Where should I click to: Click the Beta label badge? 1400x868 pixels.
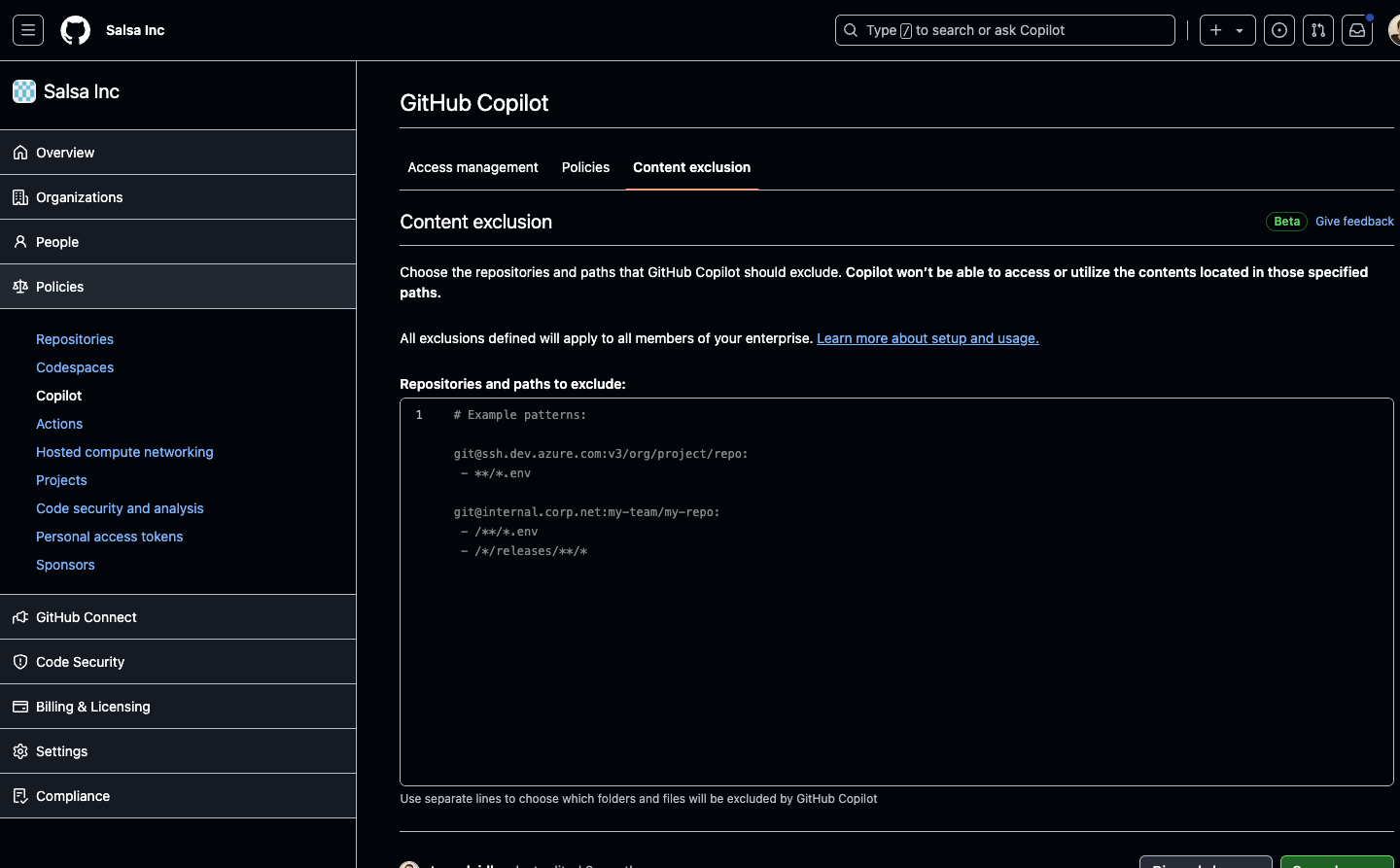pos(1286,222)
